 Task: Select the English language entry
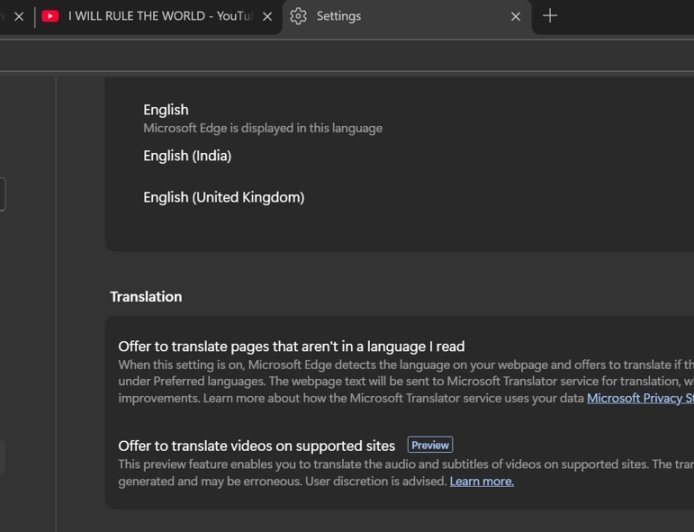tap(166, 110)
